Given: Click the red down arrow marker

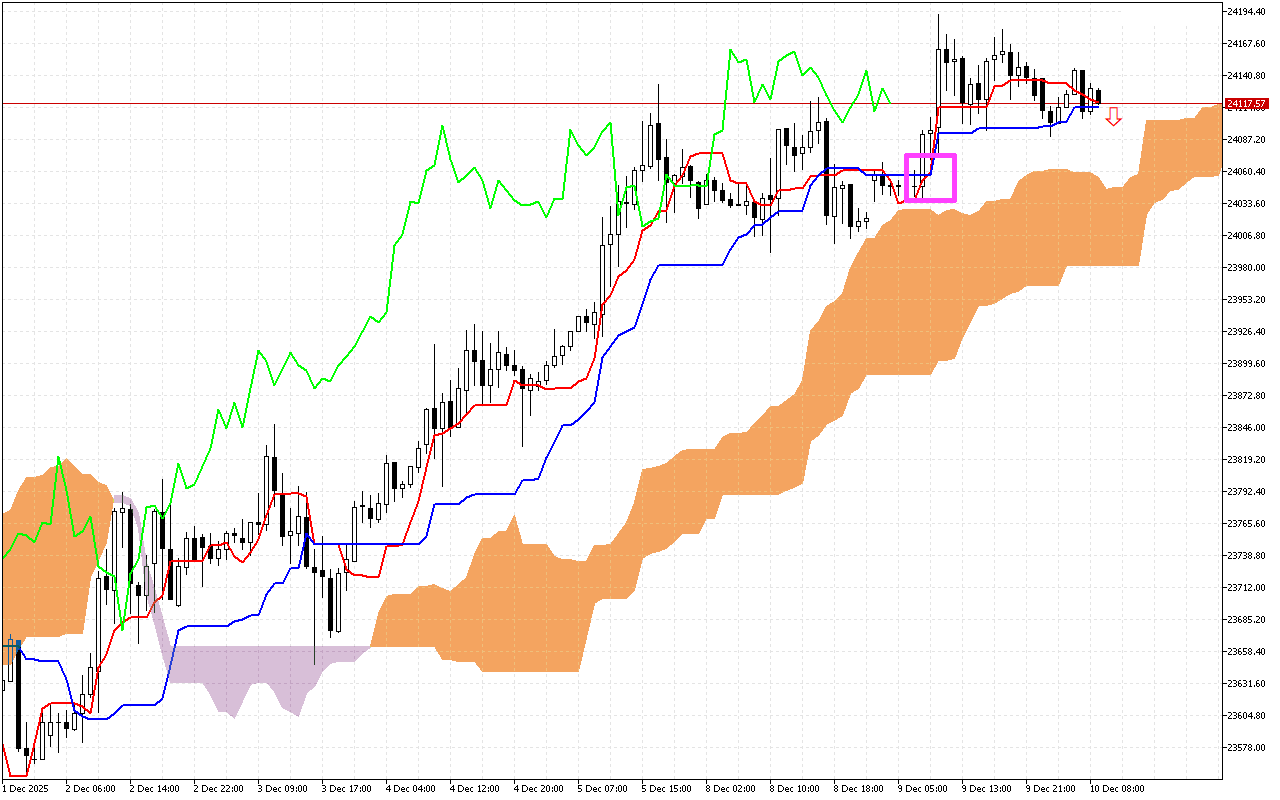Looking at the screenshot, I should [1113, 117].
